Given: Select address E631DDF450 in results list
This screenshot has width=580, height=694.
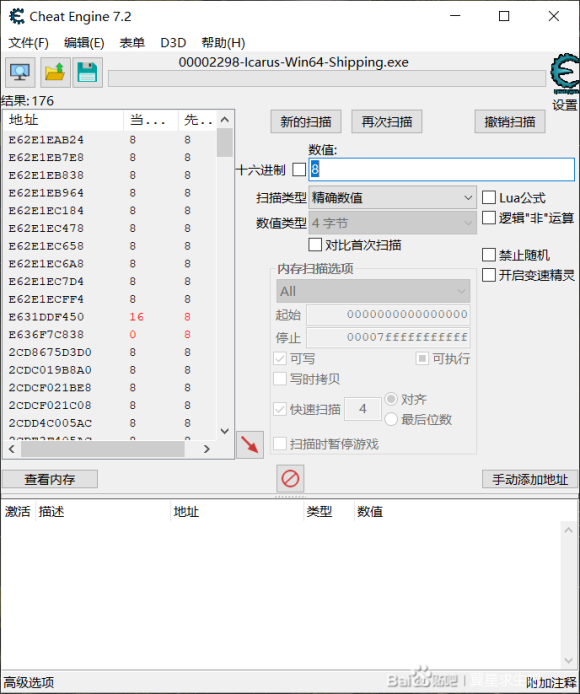Looking at the screenshot, I should tap(46, 317).
